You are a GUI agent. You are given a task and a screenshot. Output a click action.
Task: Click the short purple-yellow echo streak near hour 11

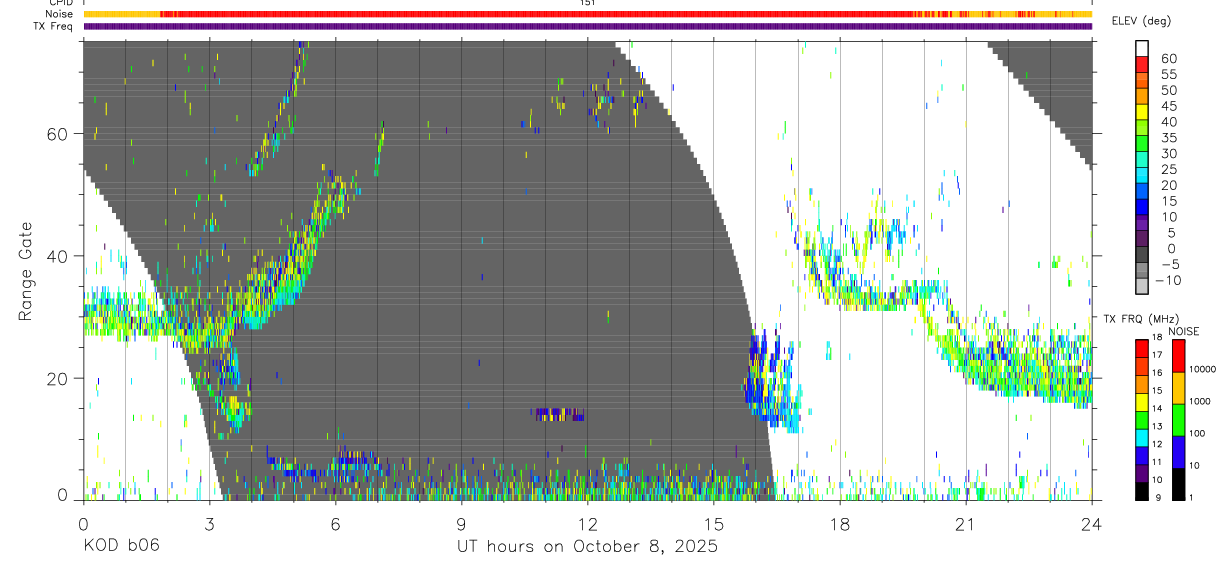[559, 414]
